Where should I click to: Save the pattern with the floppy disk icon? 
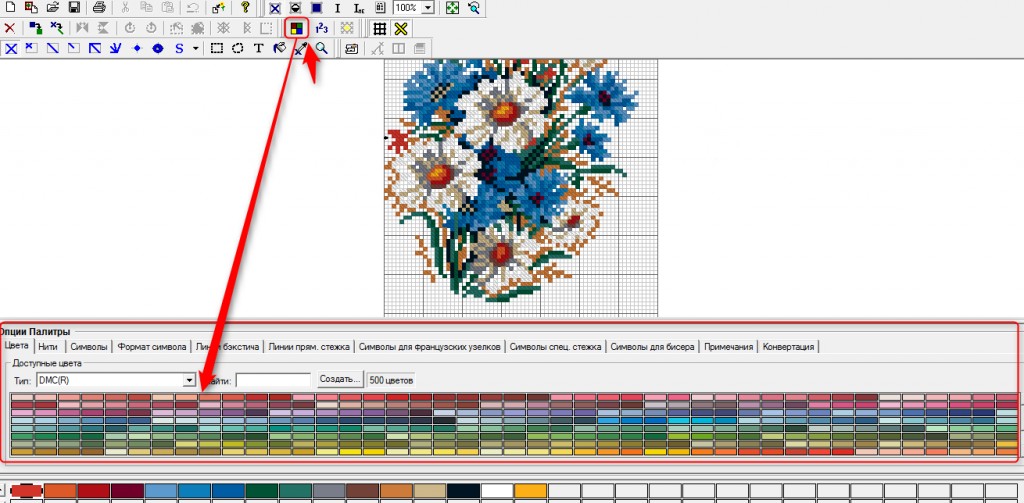[74, 8]
